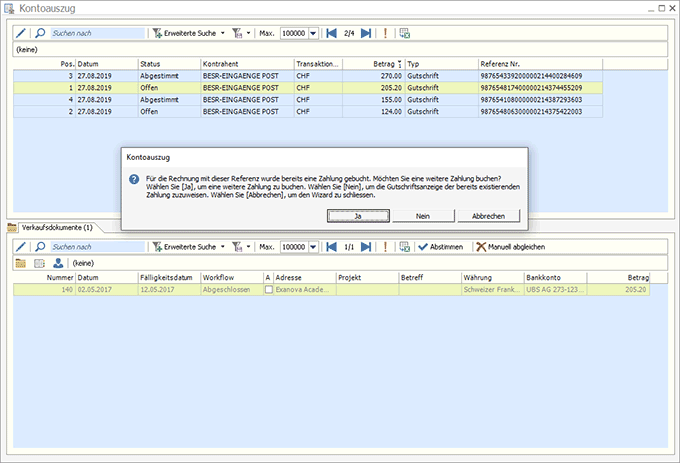
Task: Click the lower Suchen nach search field
Action: (x=98, y=247)
